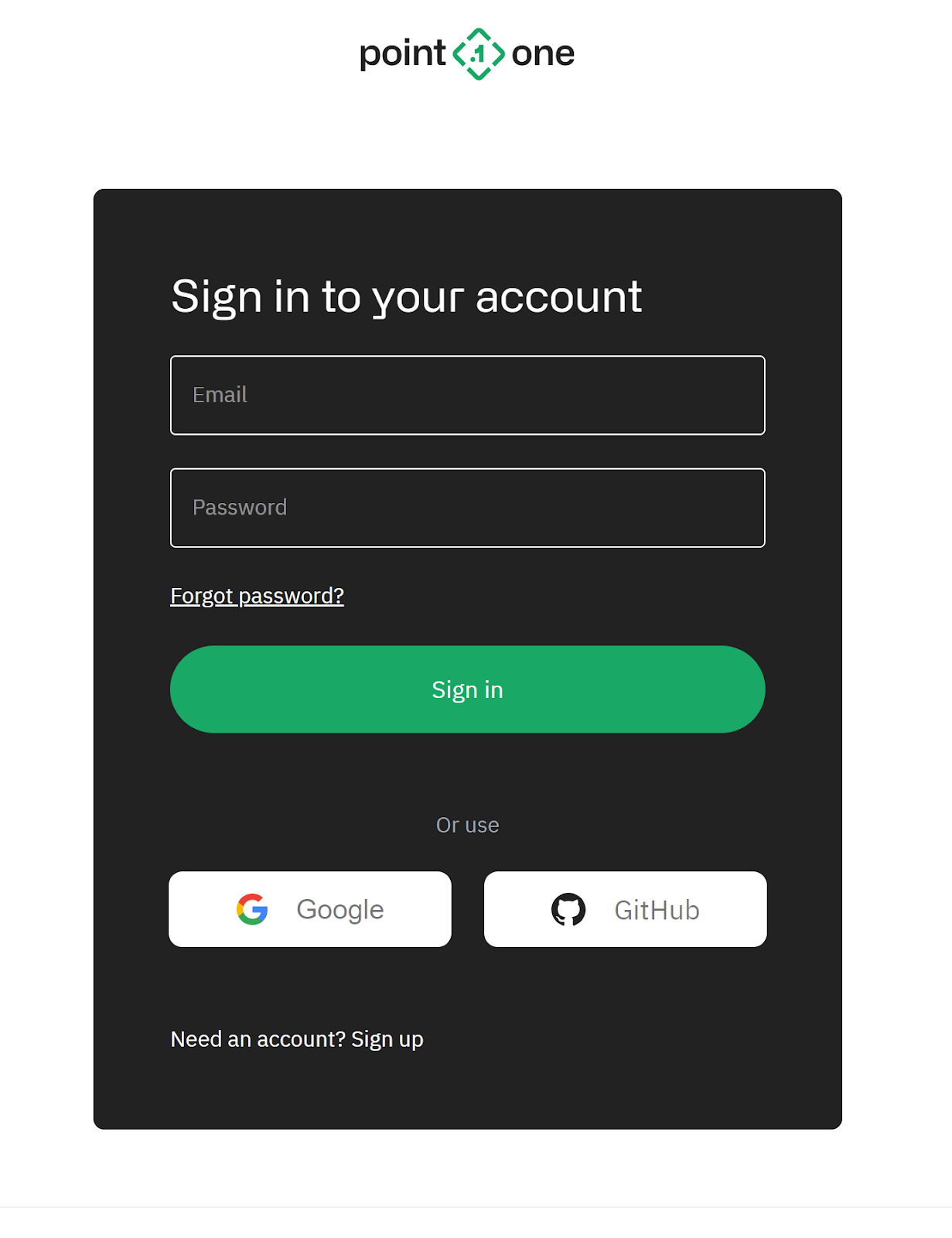Submit with the green Sign in button
952x1238 pixels.
coord(468,689)
